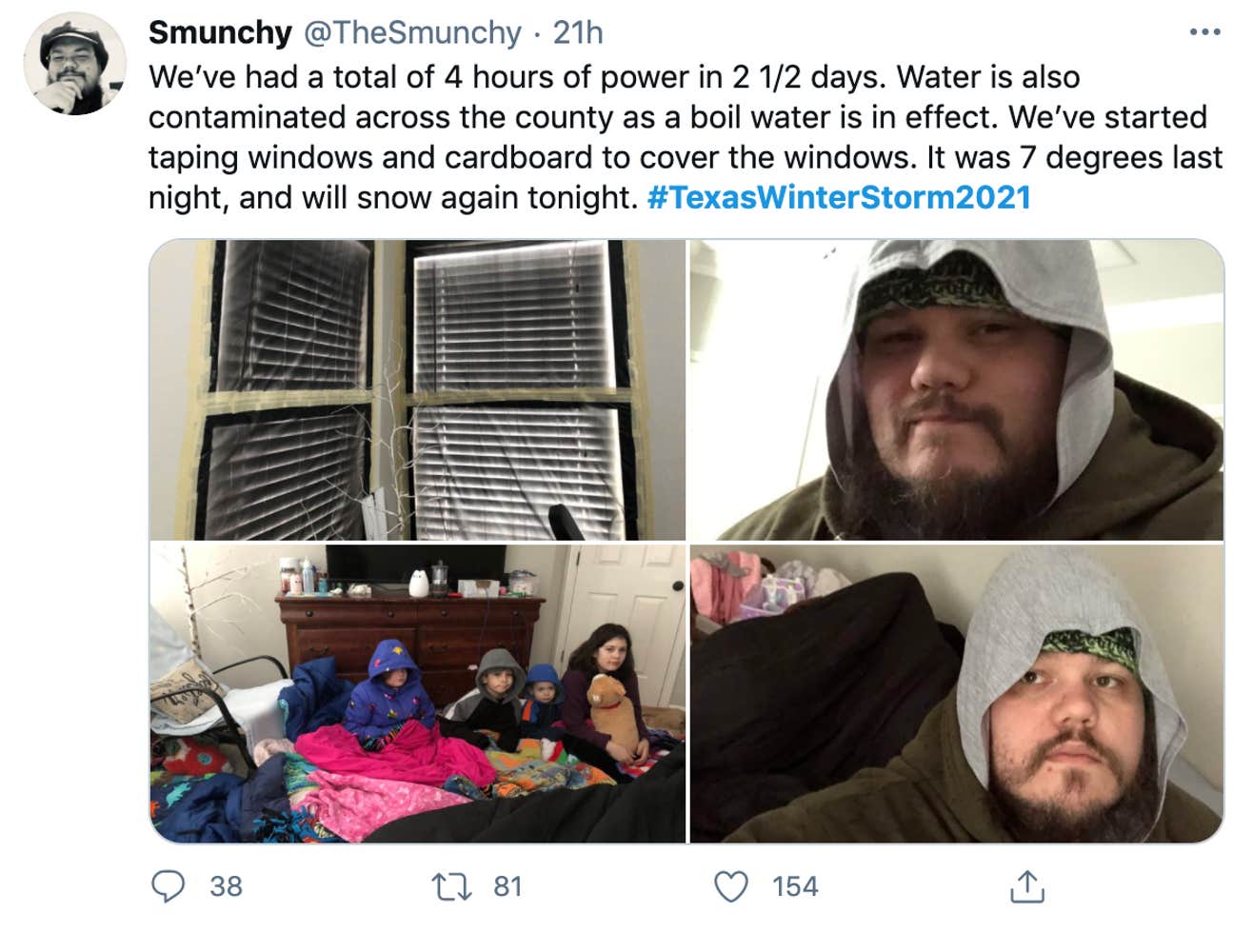The image size is (1253, 952).
Task: Open the #TexasWinterStorm2021 hashtag
Action: tap(839, 197)
